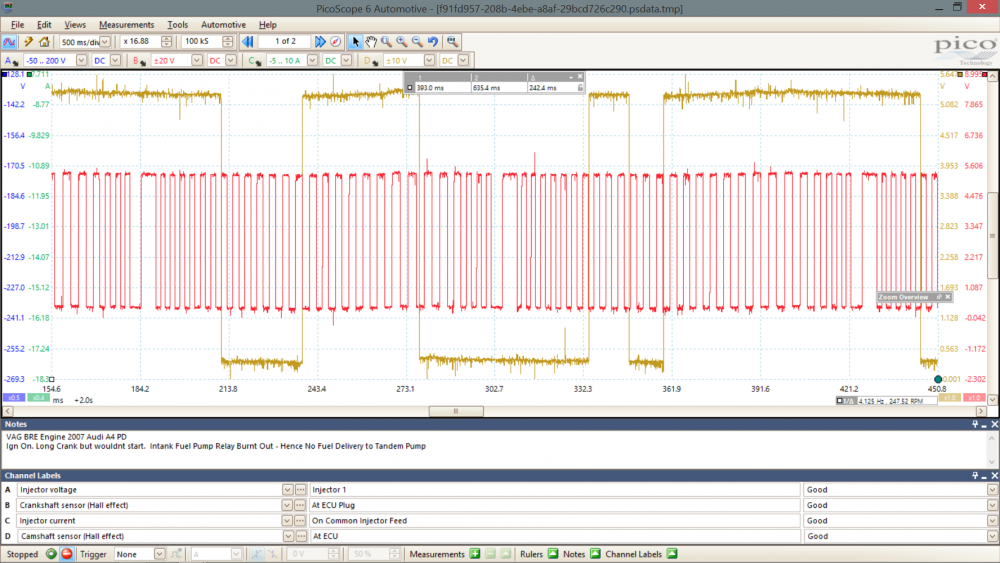Click the horizontal scrollbar thumb

click(x=456, y=411)
